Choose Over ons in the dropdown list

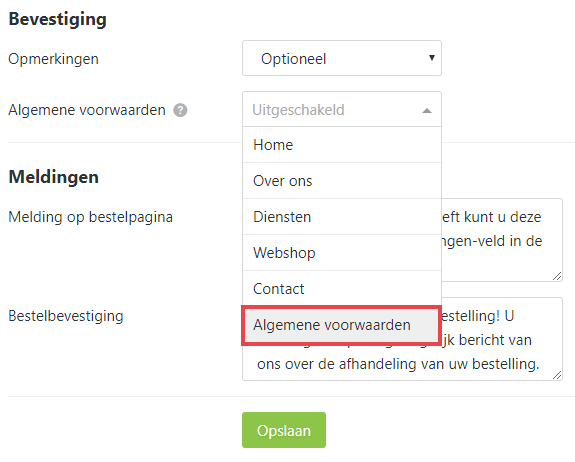tap(342, 181)
